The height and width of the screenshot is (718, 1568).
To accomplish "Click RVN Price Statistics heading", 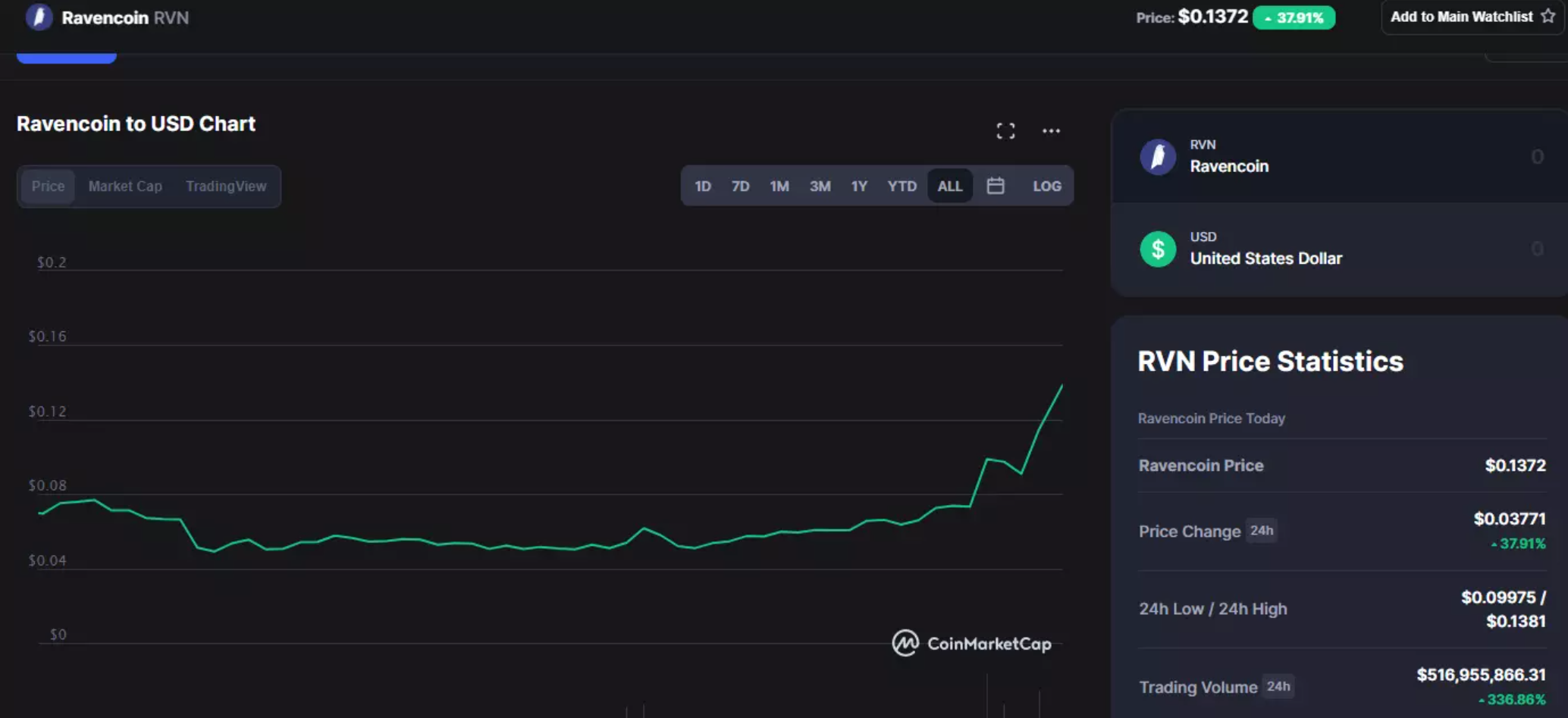I will [x=1270, y=362].
